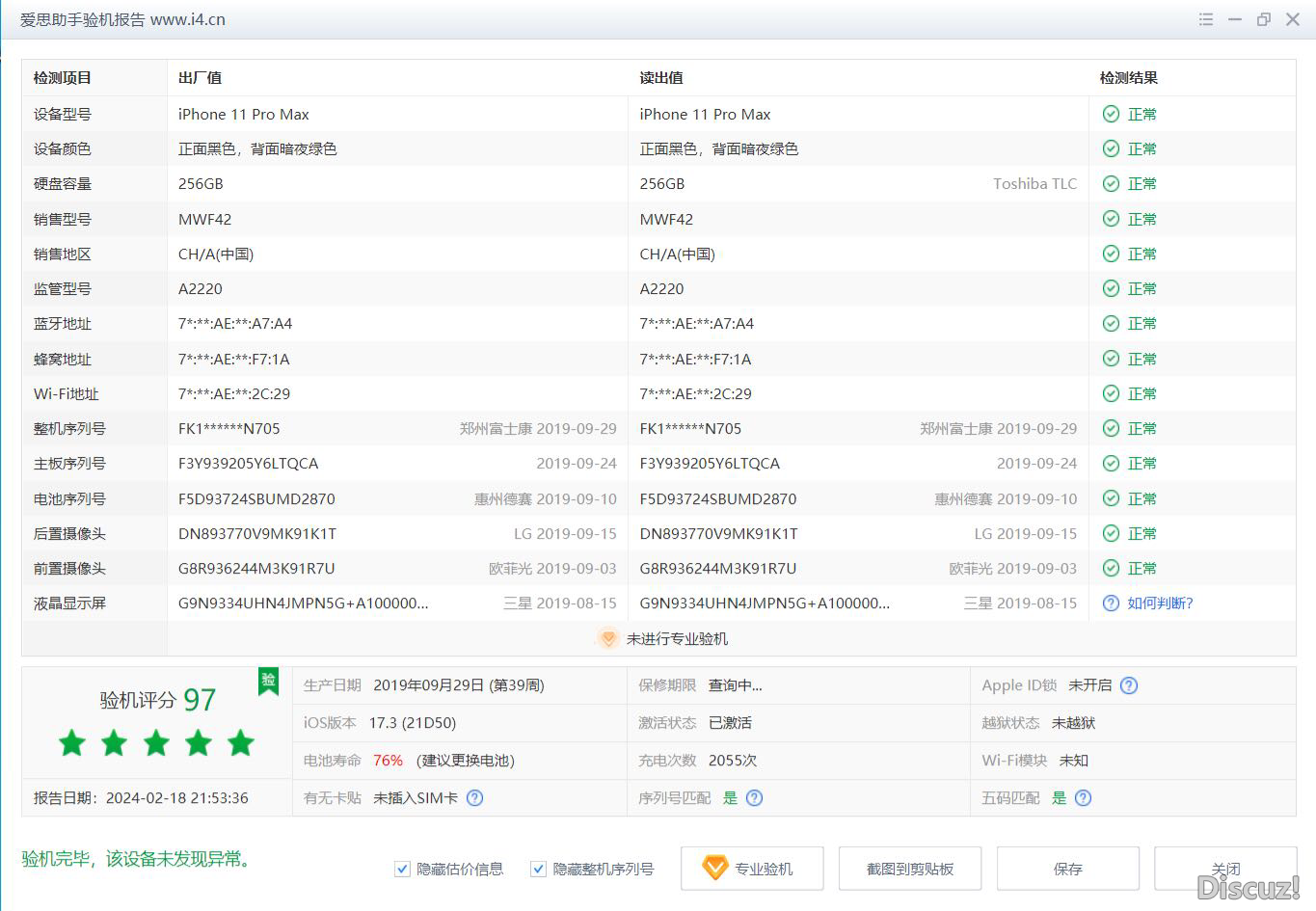Screen dimensions: 1316x911
Task: Open the 如何判断? link
Action: coord(1160,603)
